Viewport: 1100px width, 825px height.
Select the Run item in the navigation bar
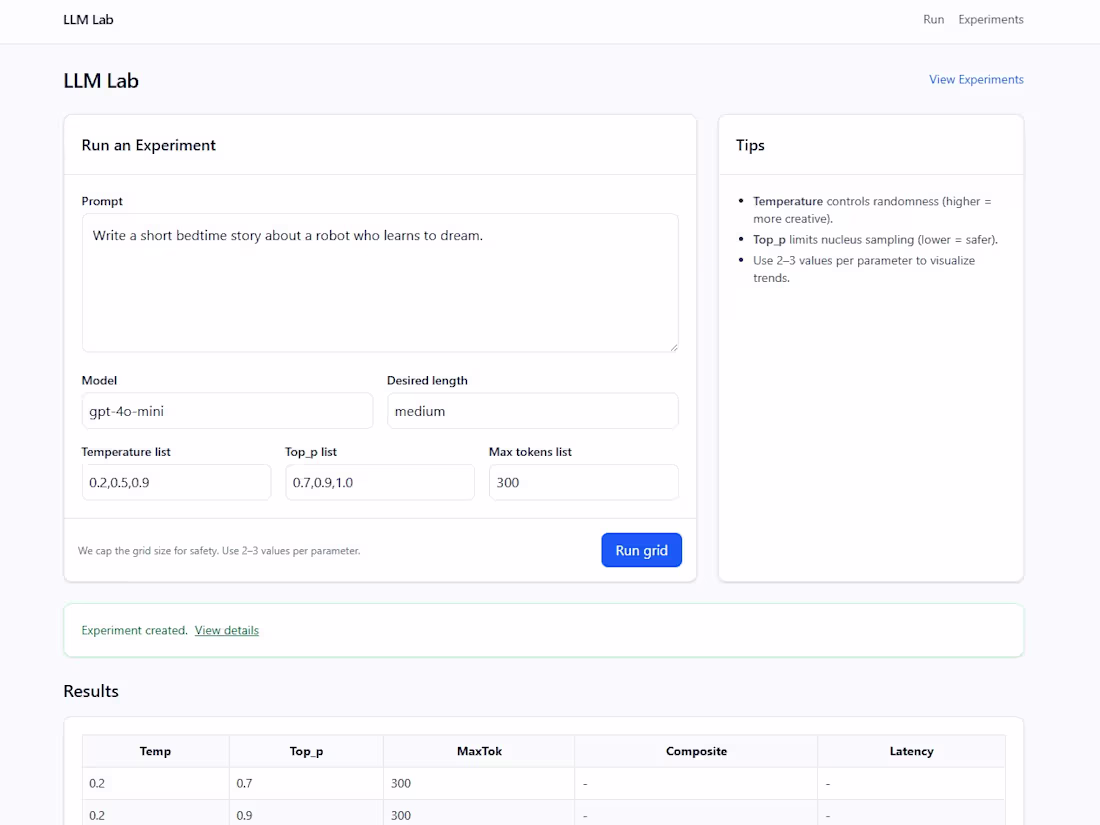(x=933, y=19)
